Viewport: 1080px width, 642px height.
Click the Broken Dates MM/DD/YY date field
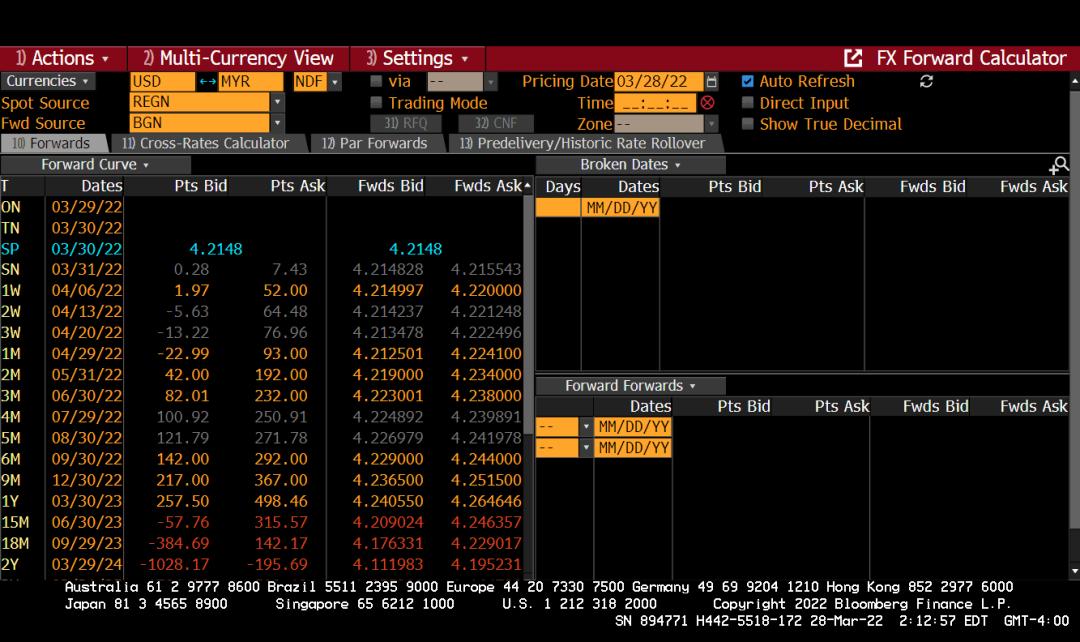(x=619, y=207)
